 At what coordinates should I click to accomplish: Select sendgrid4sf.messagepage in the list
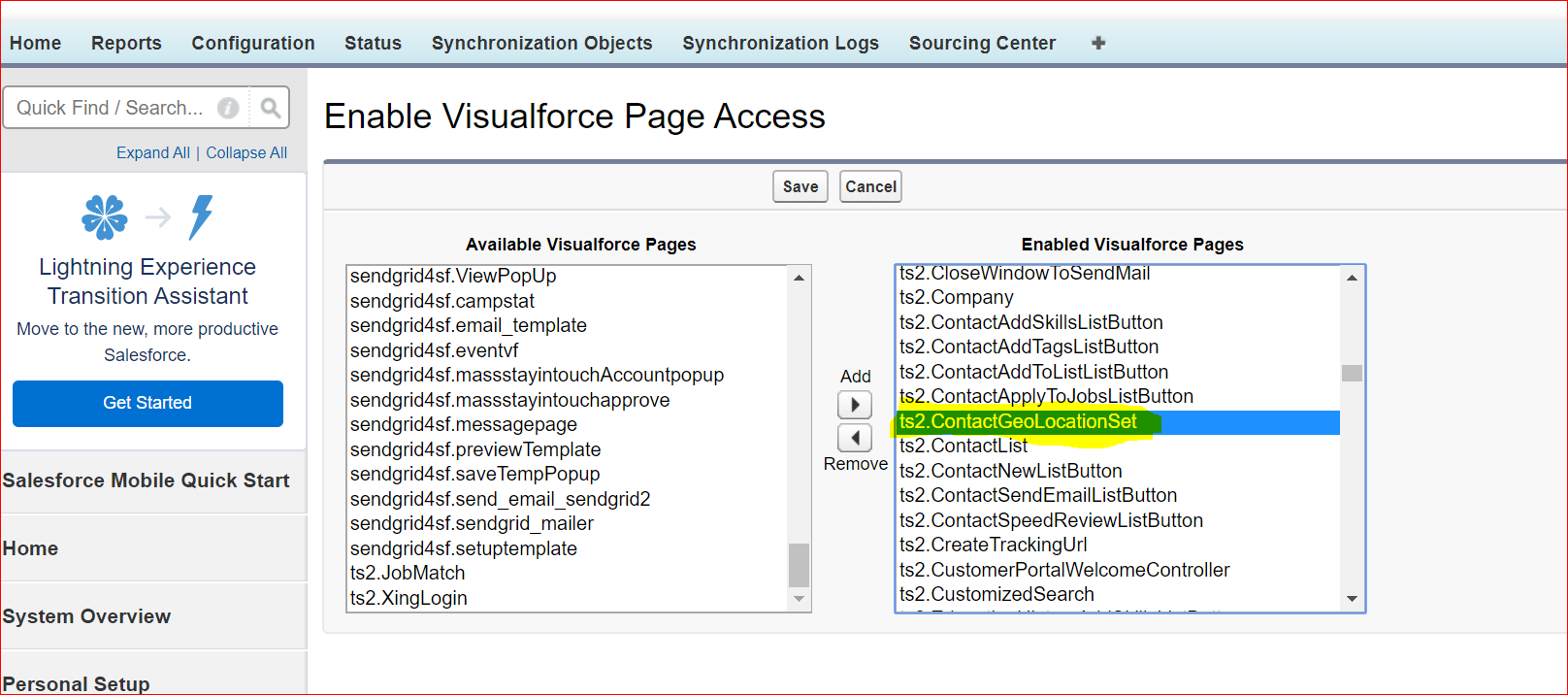567,424
